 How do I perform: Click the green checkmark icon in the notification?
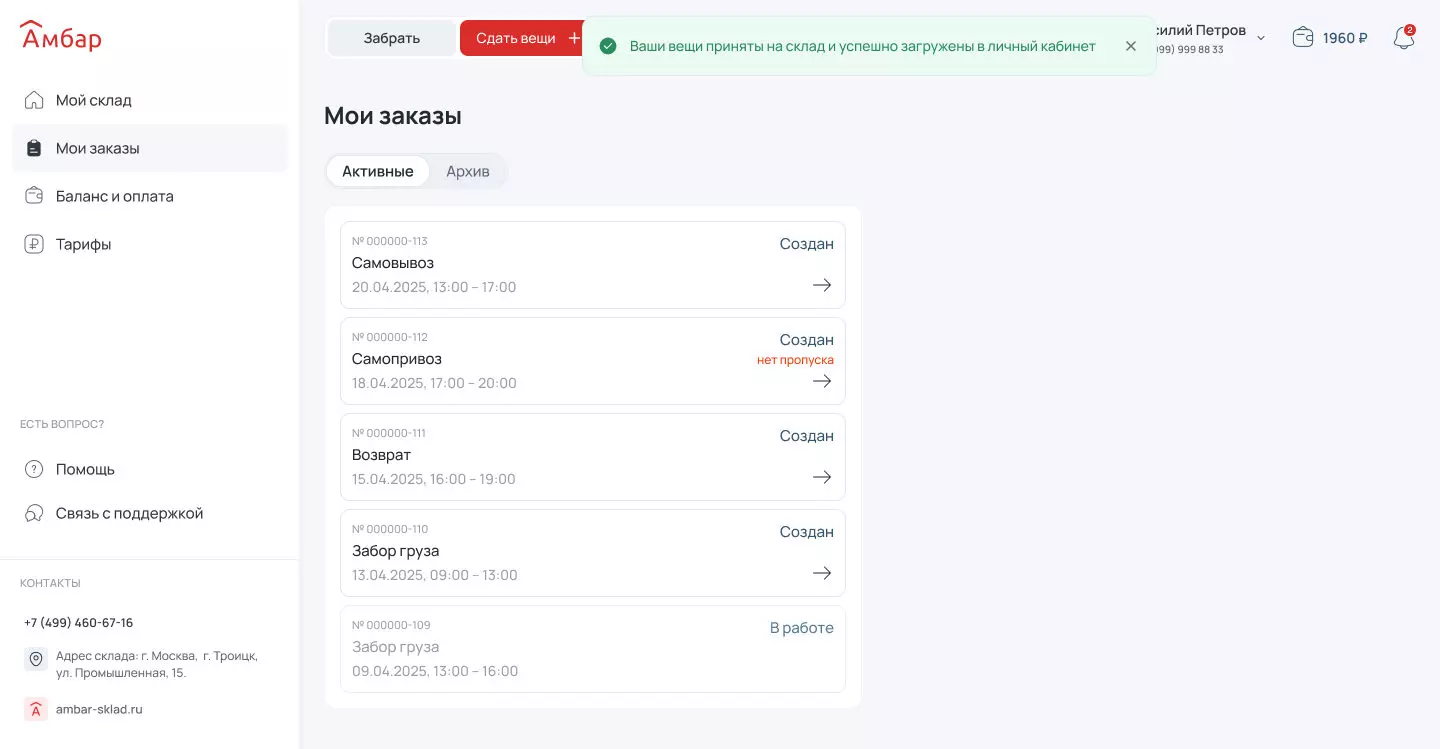click(x=607, y=46)
